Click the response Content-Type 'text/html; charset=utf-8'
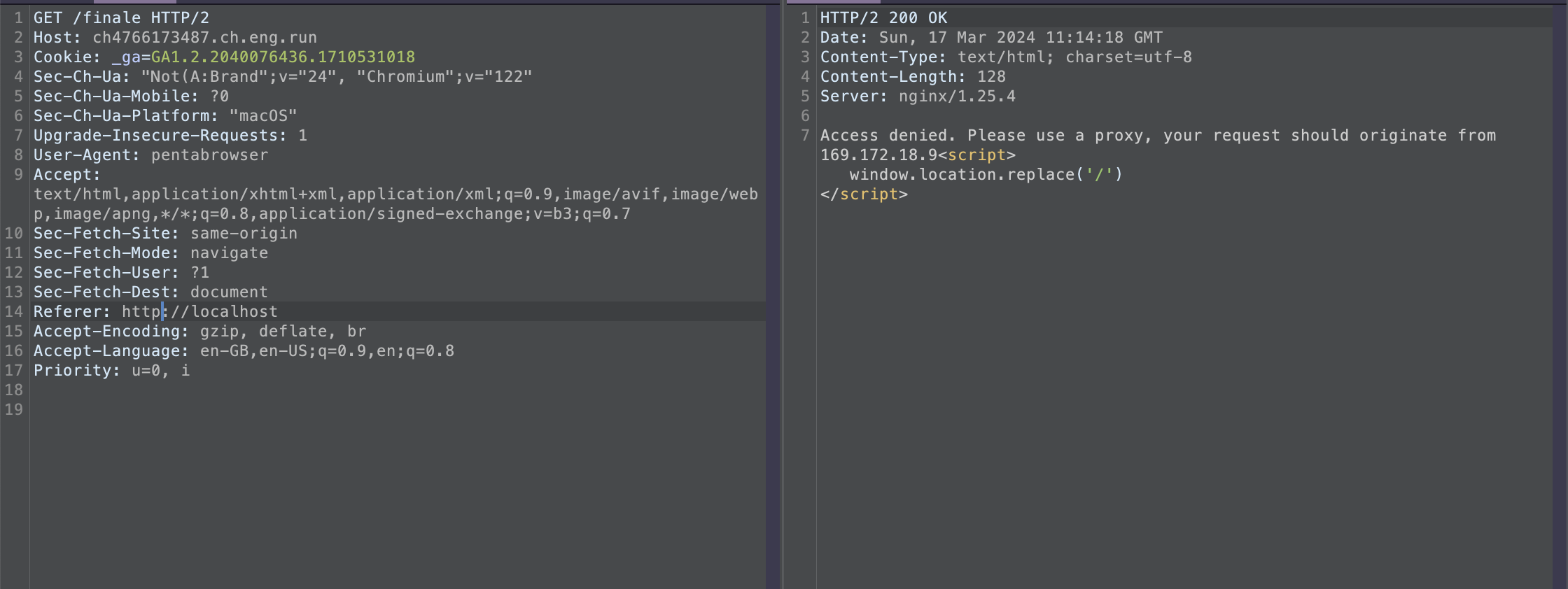 tap(1074, 57)
